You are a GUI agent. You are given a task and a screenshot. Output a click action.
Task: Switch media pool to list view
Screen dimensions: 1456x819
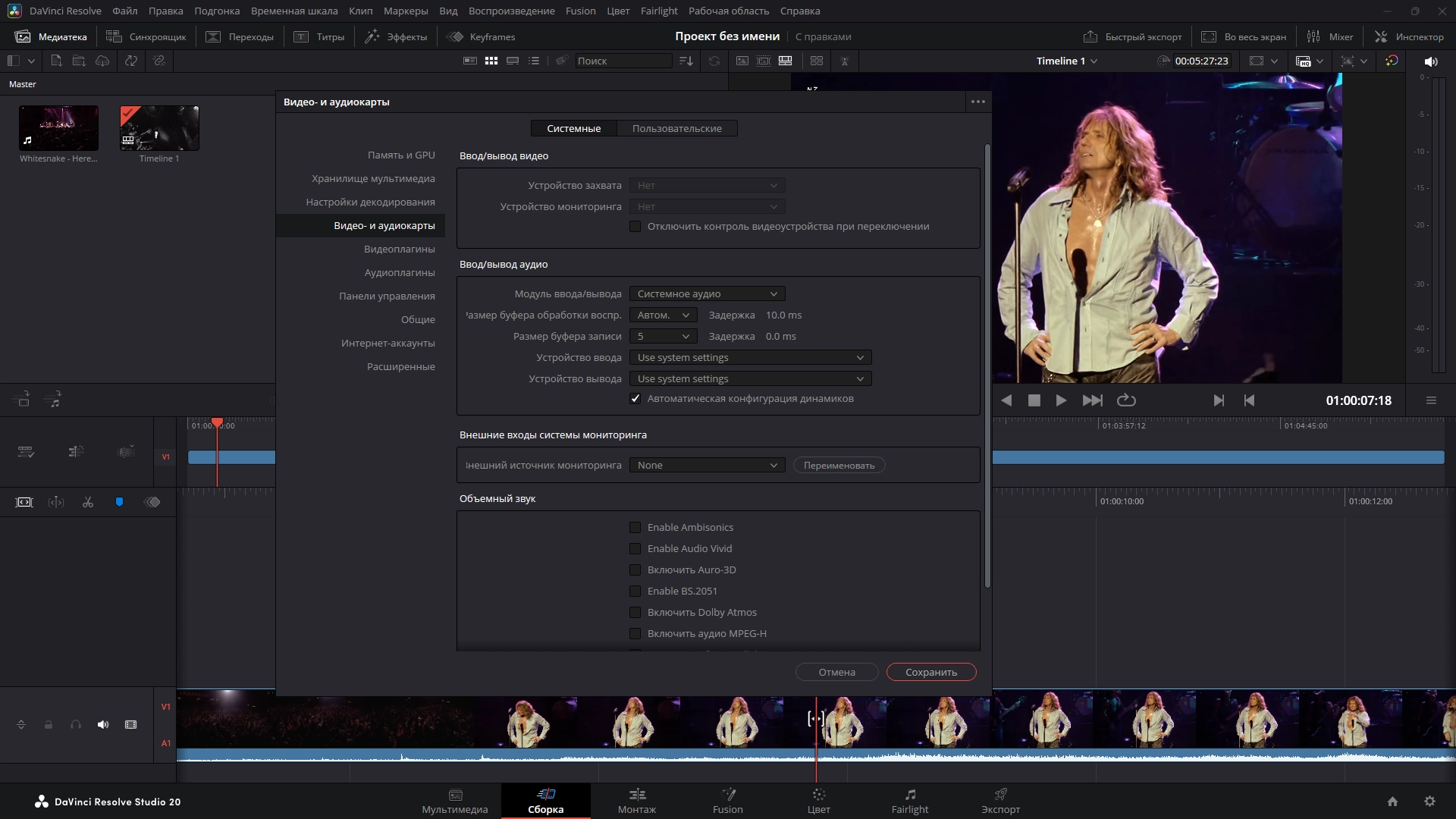[x=534, y=61]
